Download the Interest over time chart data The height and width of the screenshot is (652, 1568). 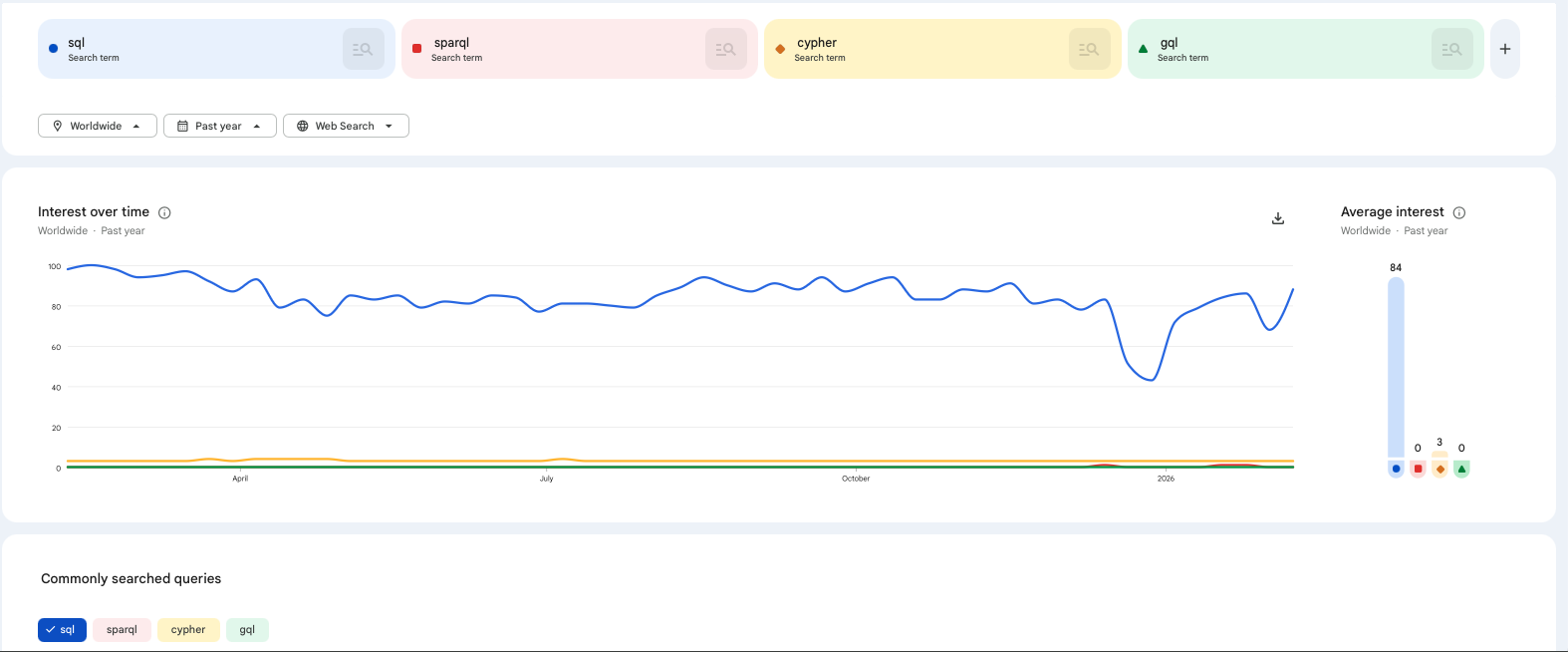[x=1278, y=218]
